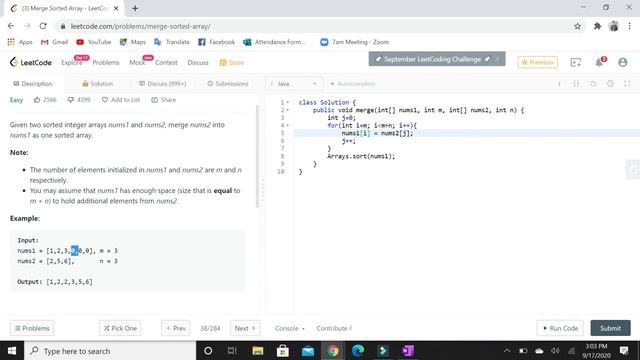
Task: Open the Java language dropdown
Action: pos(294,84)
